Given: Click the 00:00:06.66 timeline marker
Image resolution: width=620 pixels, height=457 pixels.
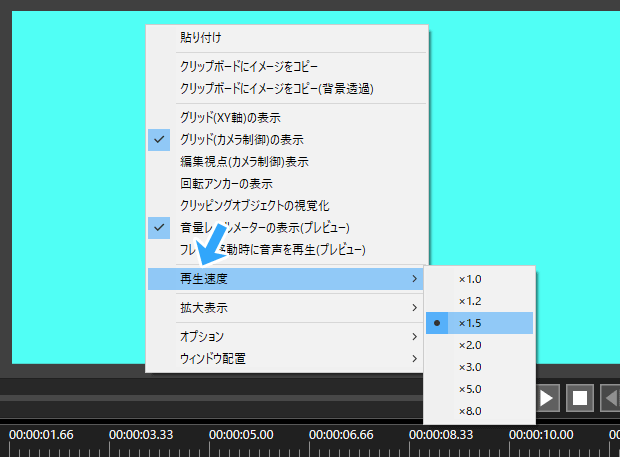Looking at the screenshot, I should click(341, 435).
